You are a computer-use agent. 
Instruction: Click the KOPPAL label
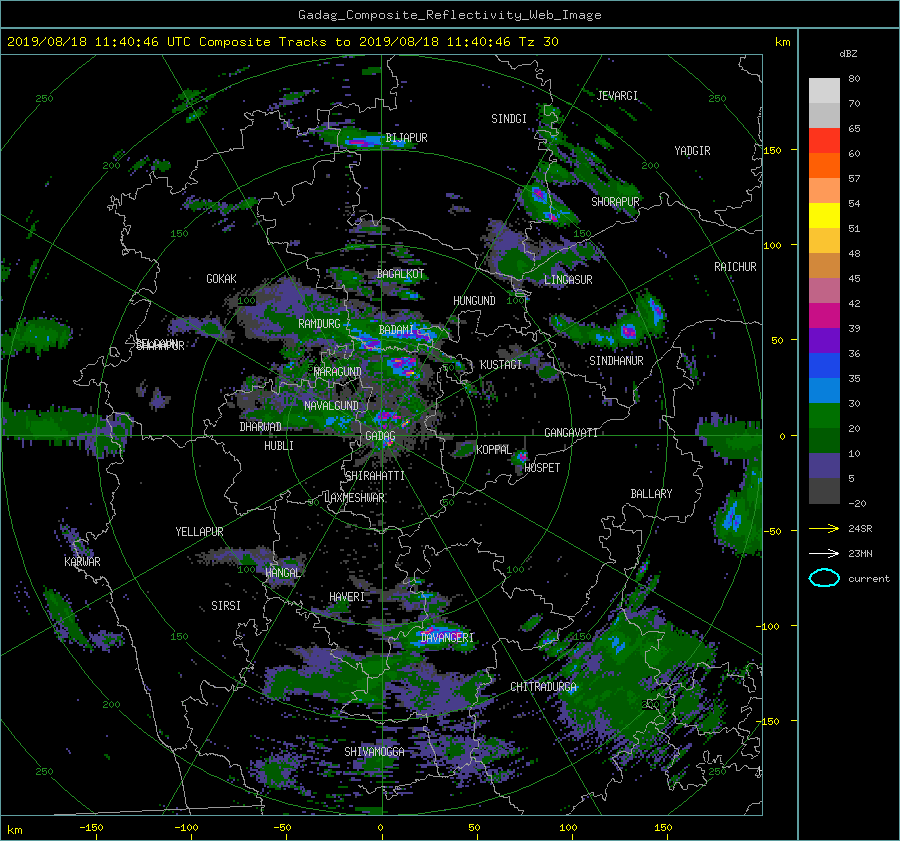pos(494,450)
